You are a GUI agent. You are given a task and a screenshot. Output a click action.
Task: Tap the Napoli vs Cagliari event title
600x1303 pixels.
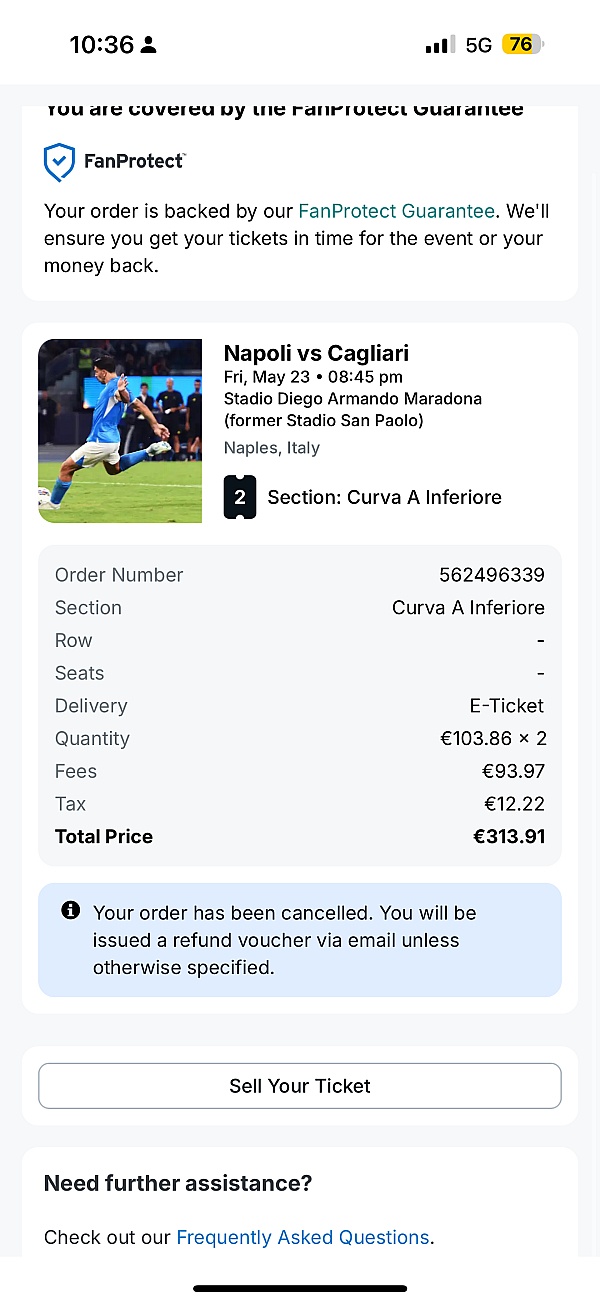pyautogui.click(x=316, y=353)
